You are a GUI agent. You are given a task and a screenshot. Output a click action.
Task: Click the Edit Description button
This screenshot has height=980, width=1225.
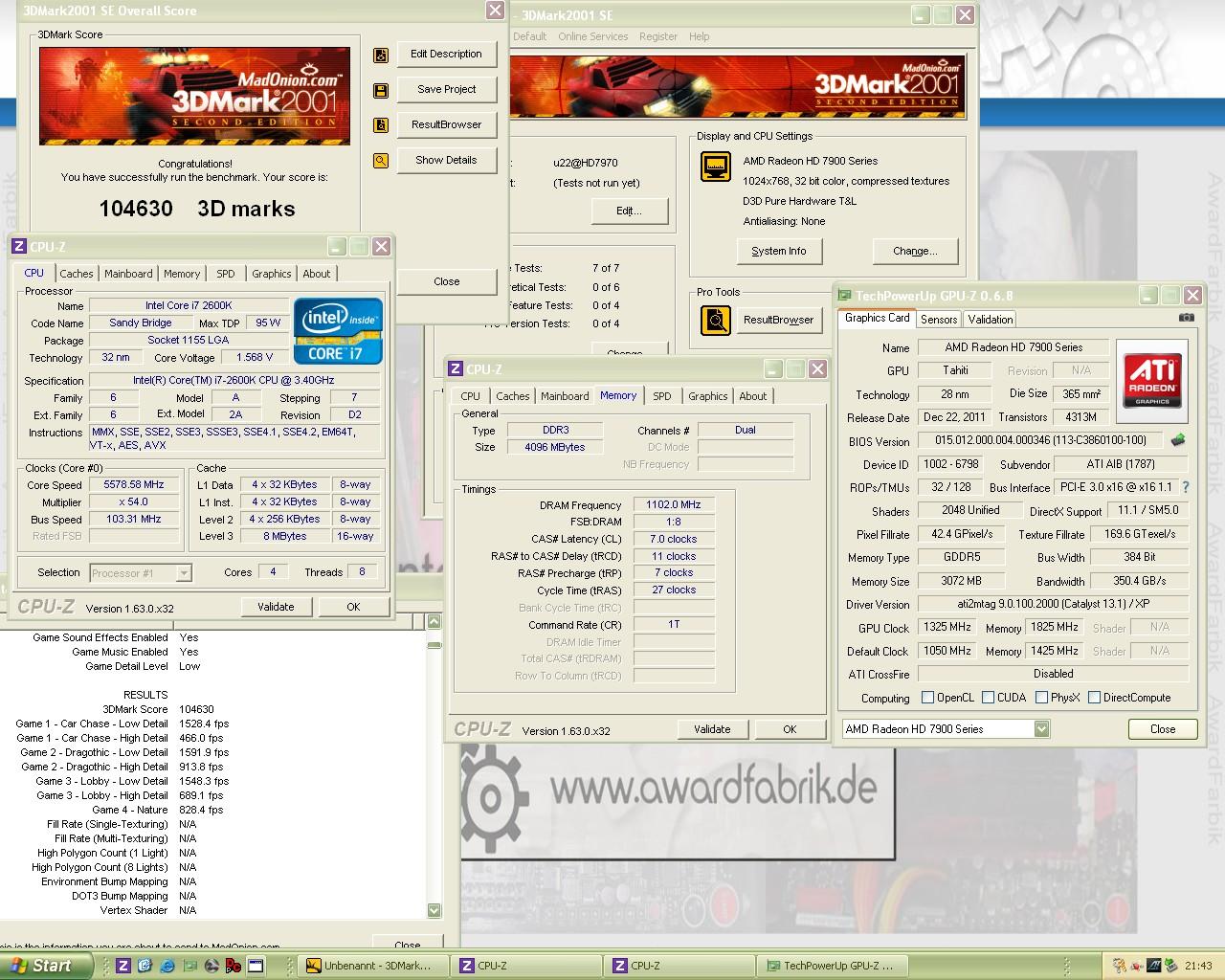tap(446, 55)
